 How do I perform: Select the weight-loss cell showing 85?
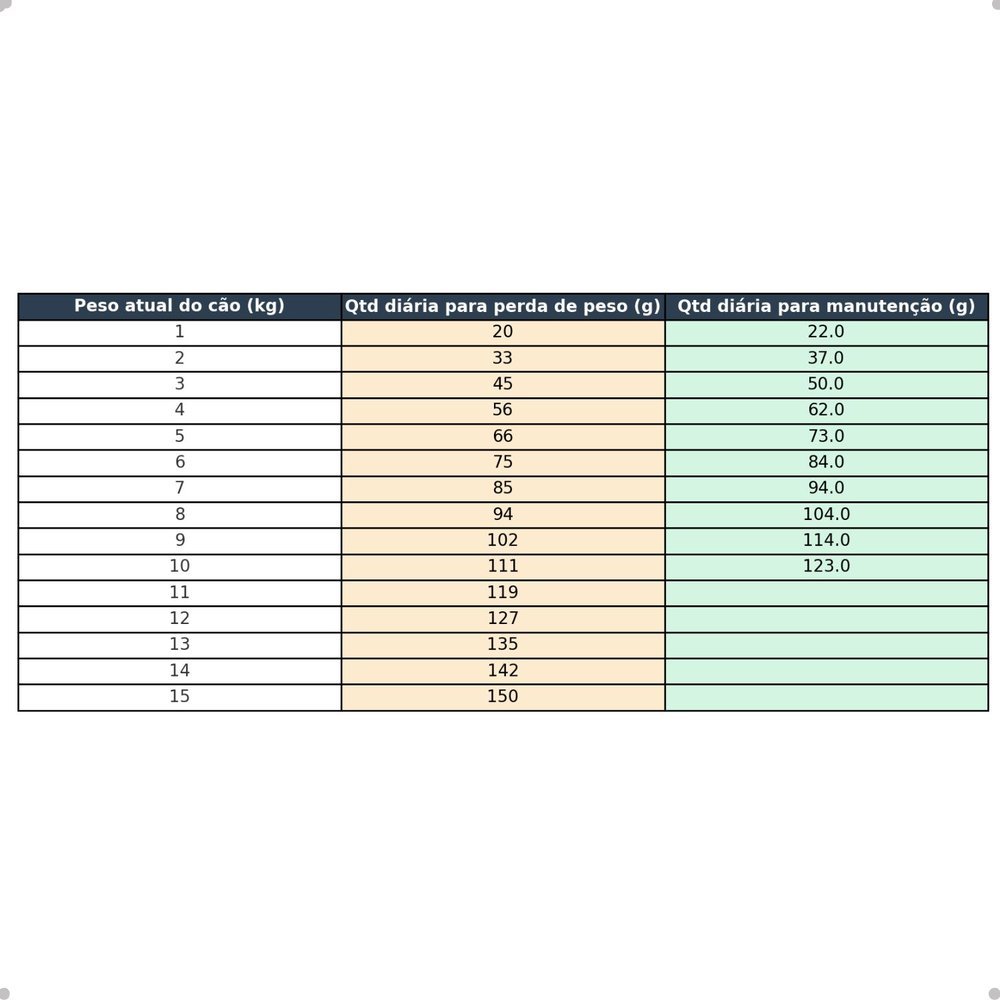502,488
